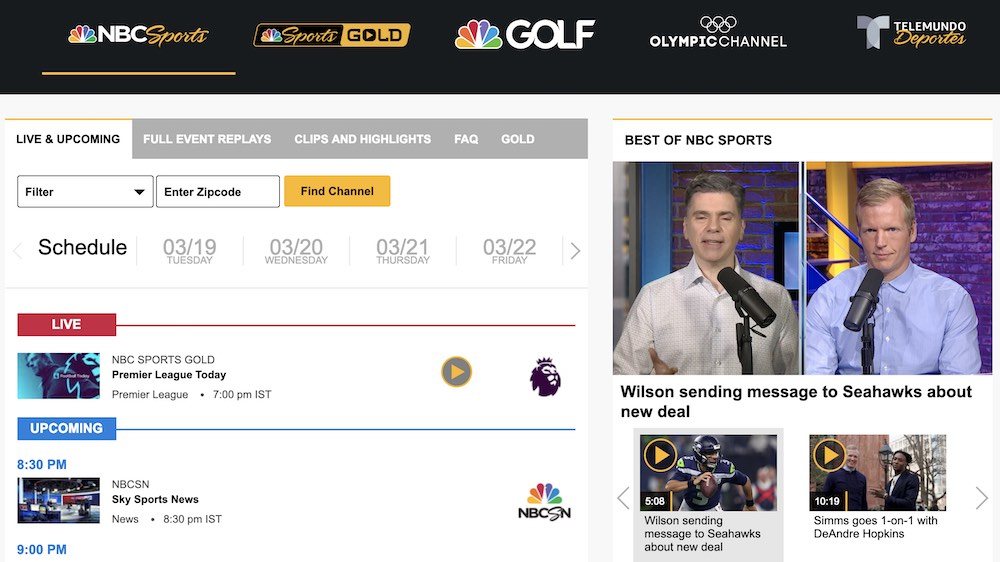This screenshot has width=1000, height=562.
Task: Click the 9:00 PM time heading
Action: [x=41, y=549]
